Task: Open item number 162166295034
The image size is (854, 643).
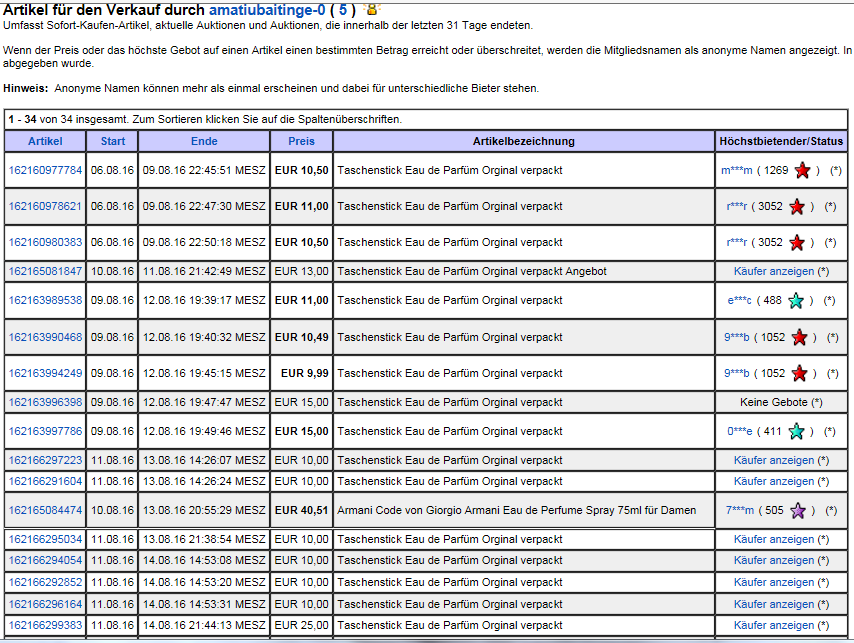Action: pos(45,539)
